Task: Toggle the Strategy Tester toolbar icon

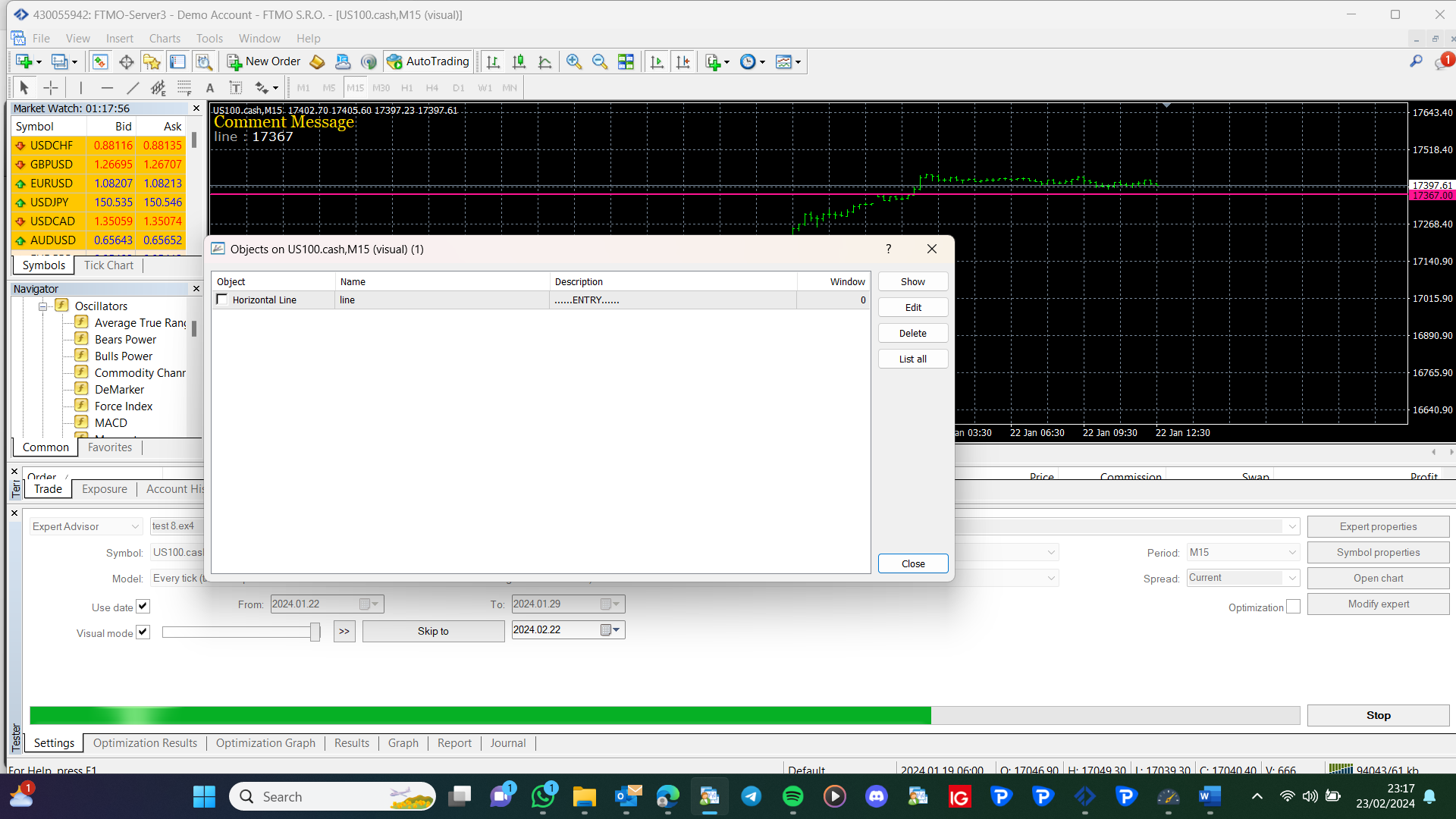Action: [203, 62]
